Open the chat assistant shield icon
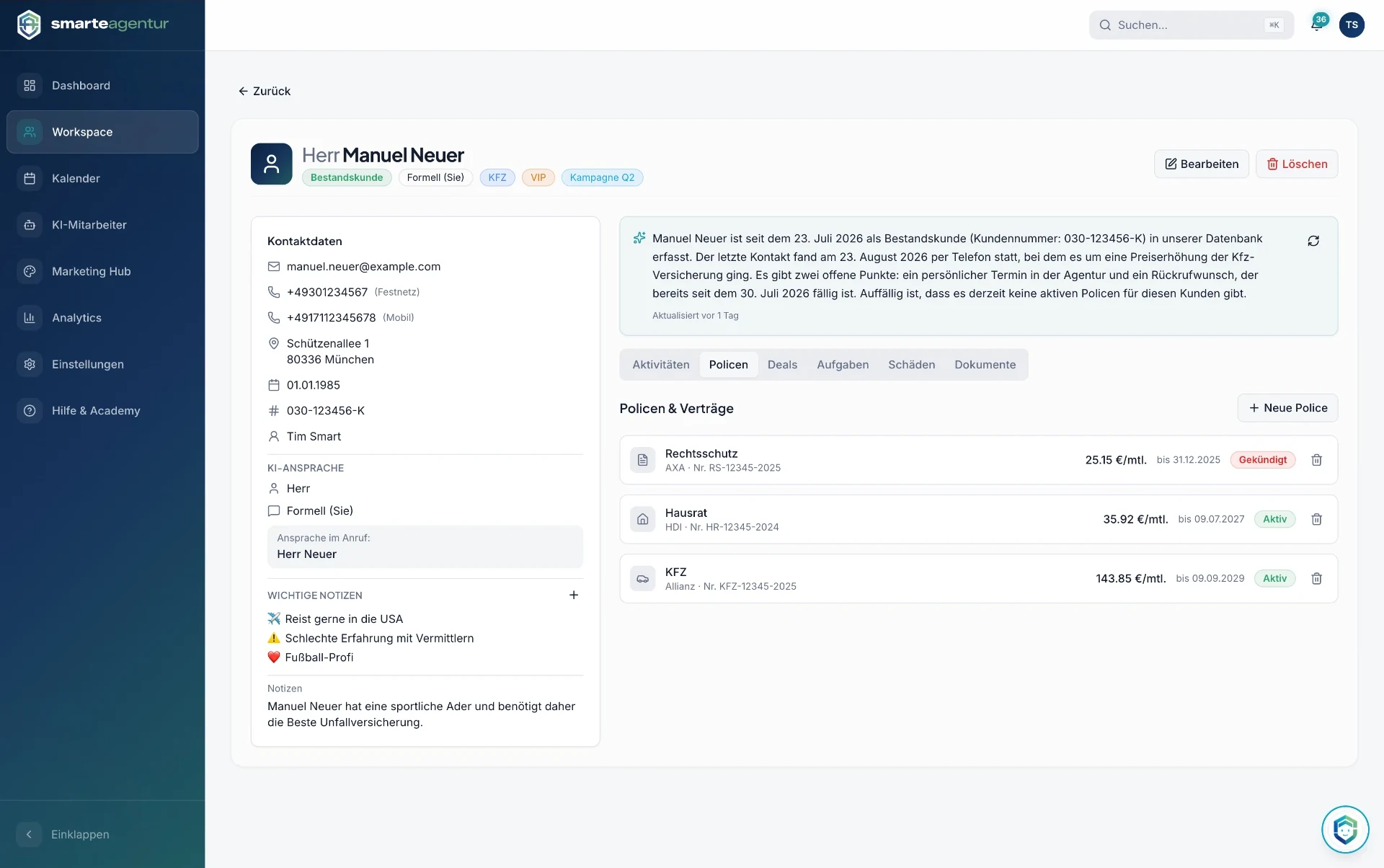This screenshot has height=868, width=1384. [1345, 829]
